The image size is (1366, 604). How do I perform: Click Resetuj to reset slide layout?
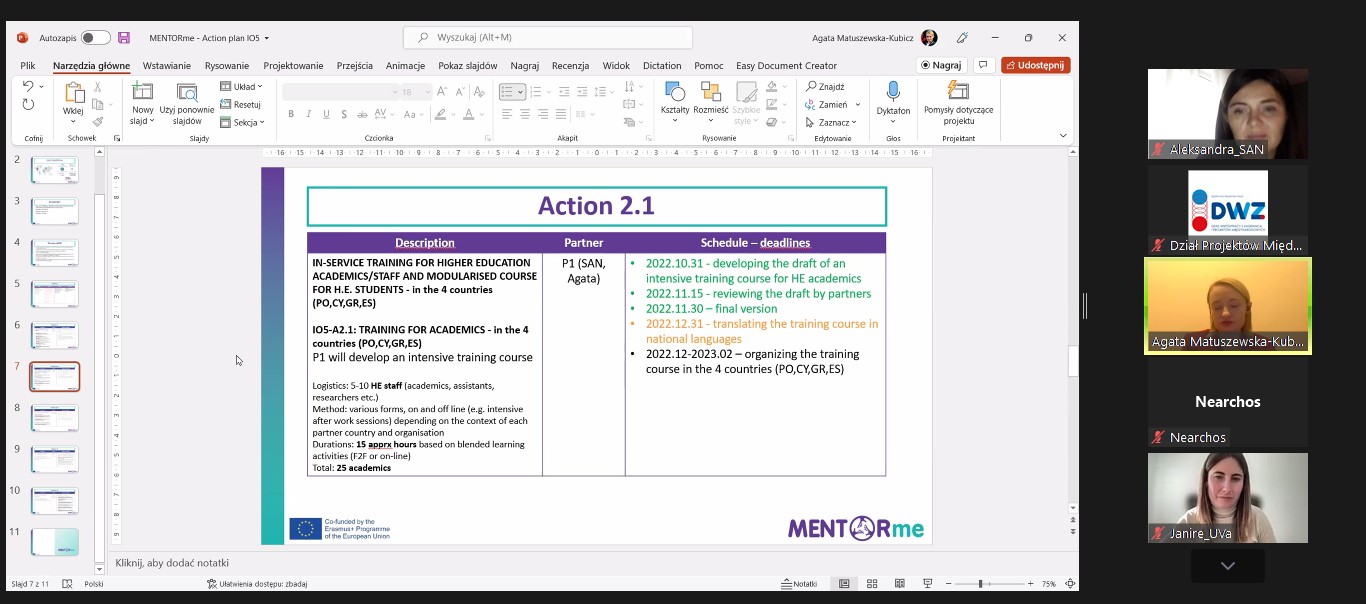[241, 104]
